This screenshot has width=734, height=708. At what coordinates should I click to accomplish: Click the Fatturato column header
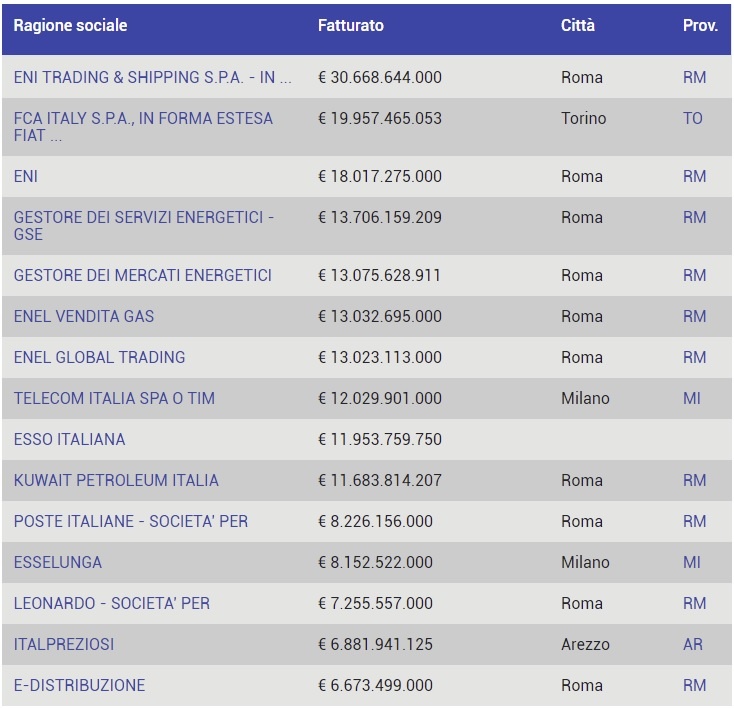(x=351, y=26)
